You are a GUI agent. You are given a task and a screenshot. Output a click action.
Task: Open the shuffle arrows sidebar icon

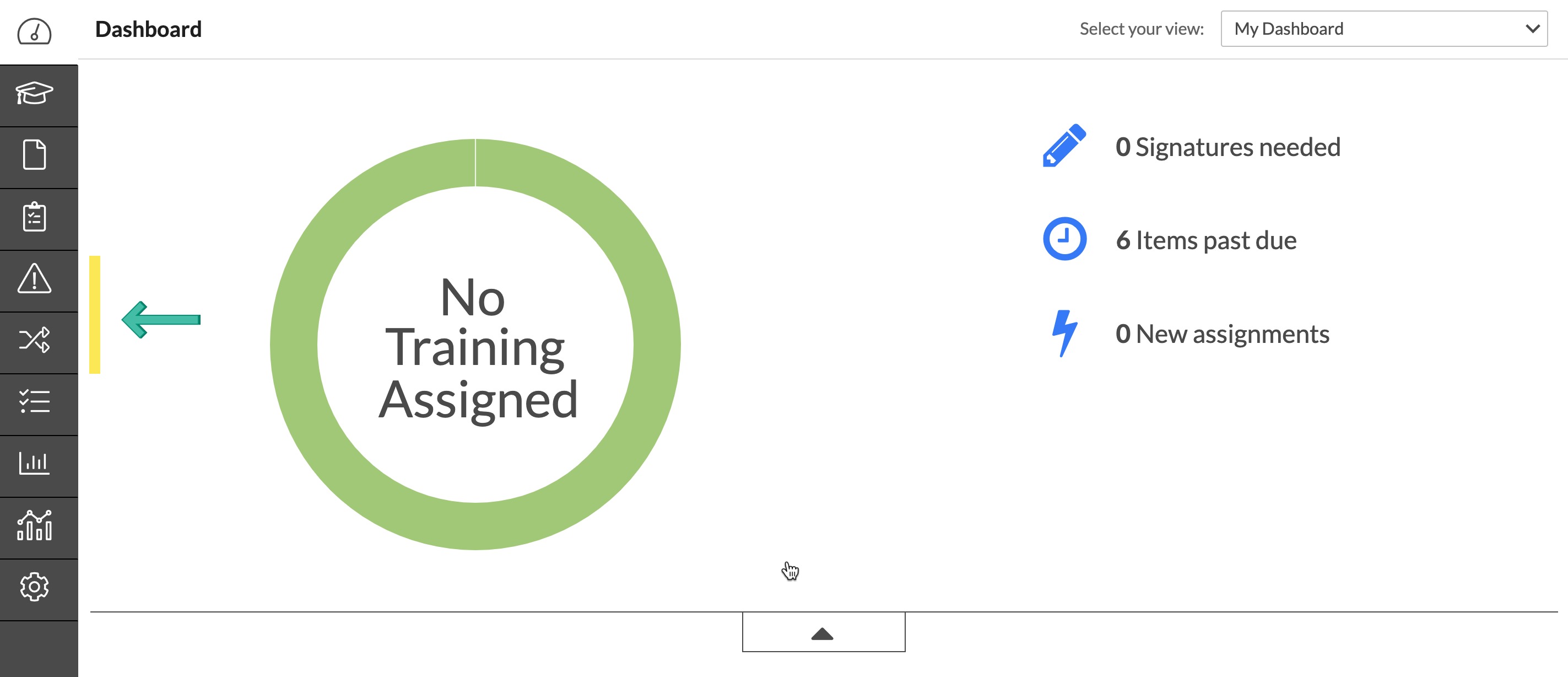35,340
